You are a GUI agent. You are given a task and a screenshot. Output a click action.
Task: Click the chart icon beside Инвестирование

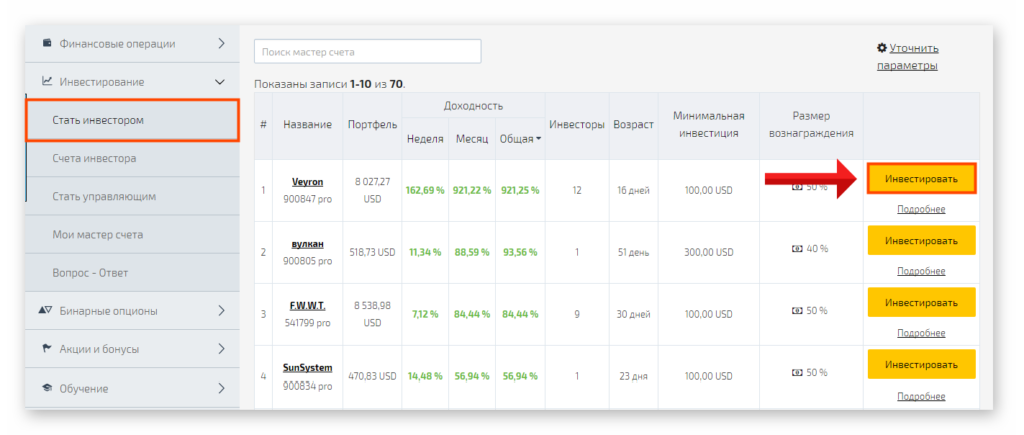(x=47, y=82)
